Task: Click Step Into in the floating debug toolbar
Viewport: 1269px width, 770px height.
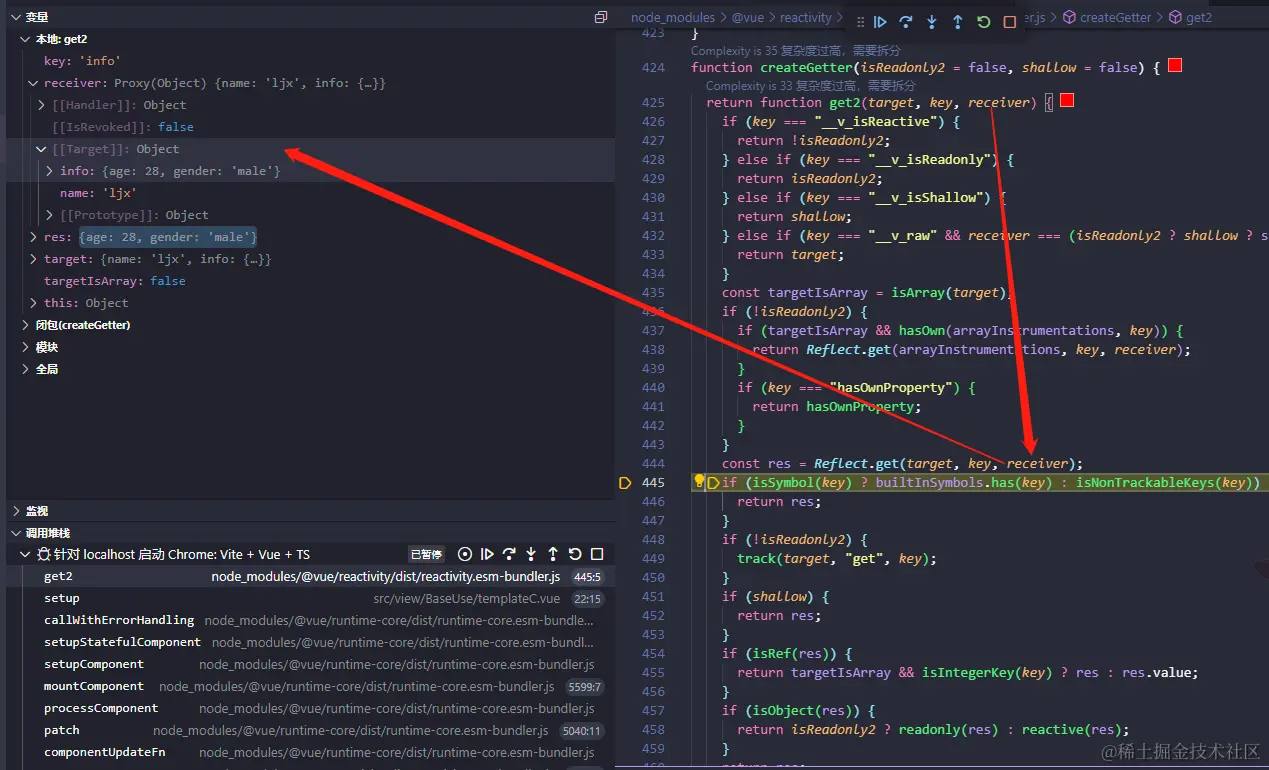Action: 932,22
